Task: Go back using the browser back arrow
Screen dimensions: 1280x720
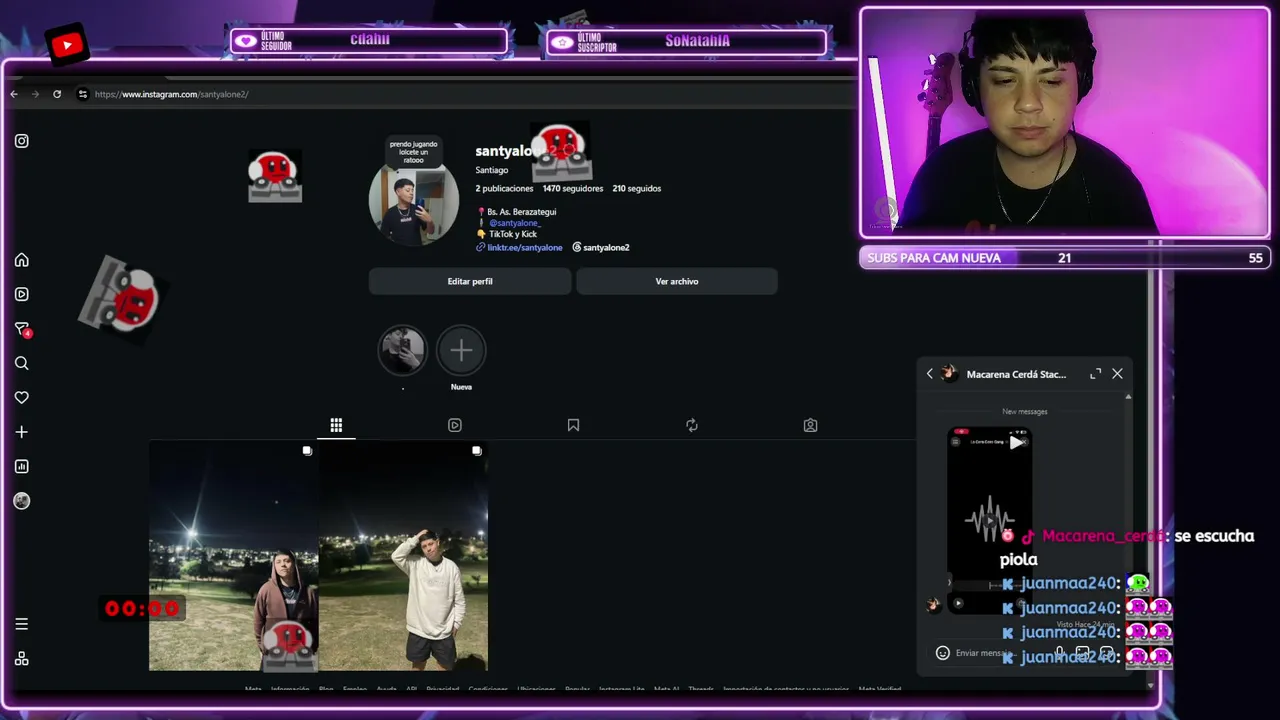Action: coord(14,94)
